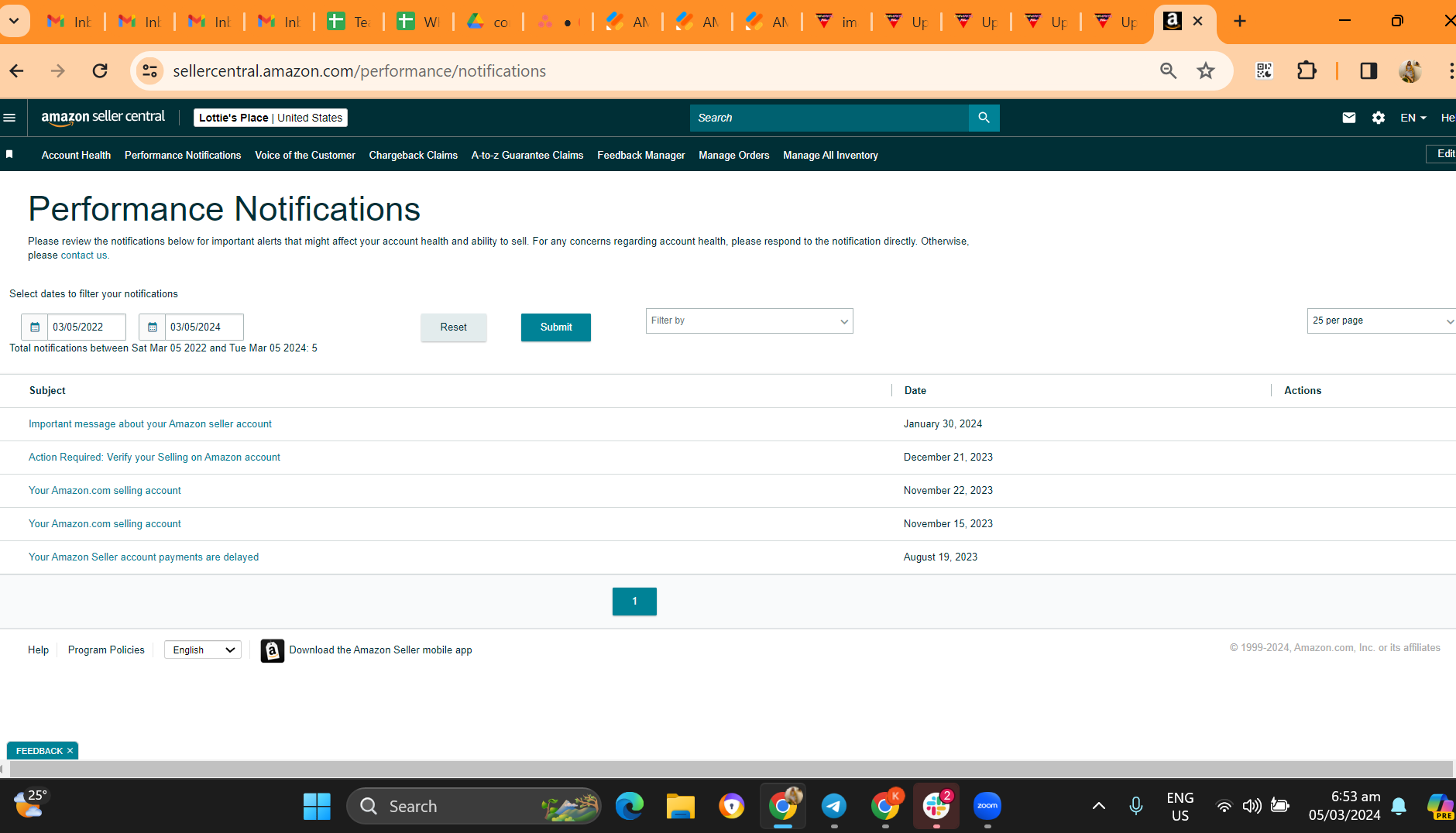
Task: Open Chargeback Claims page
Action: pyautogui.click(x=414, y=155)
